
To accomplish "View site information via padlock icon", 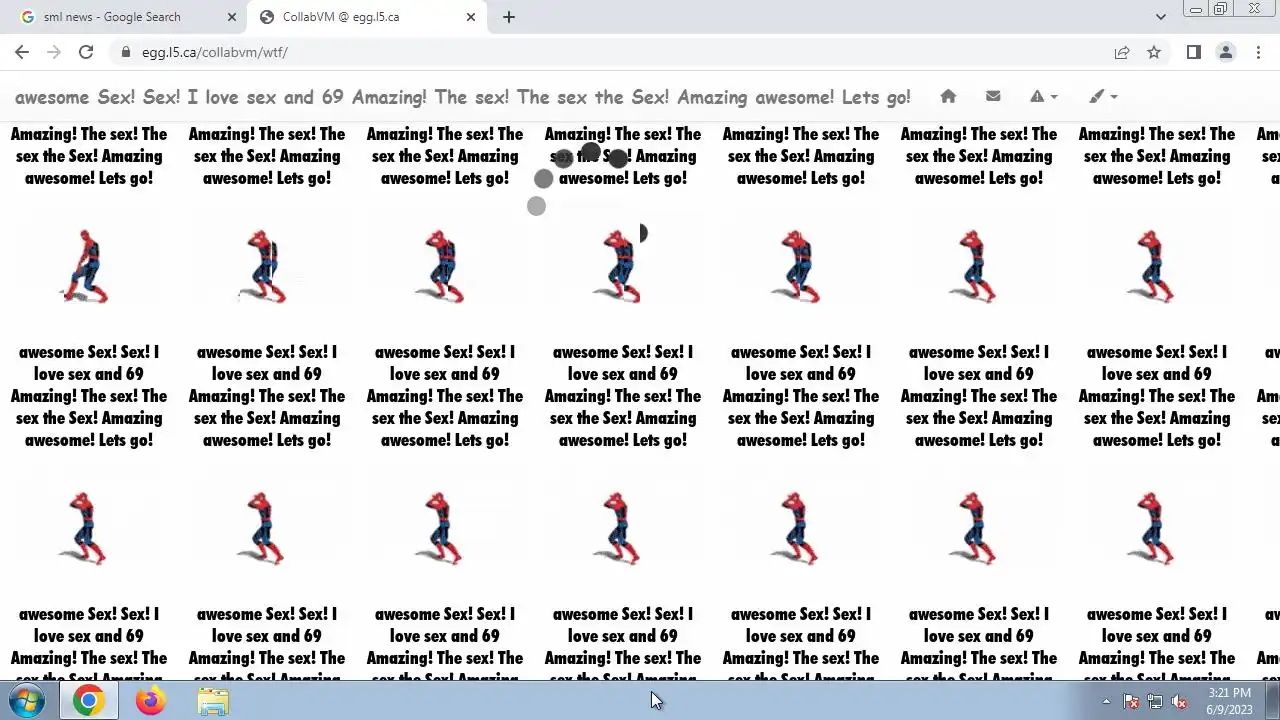I will point(125,52).
